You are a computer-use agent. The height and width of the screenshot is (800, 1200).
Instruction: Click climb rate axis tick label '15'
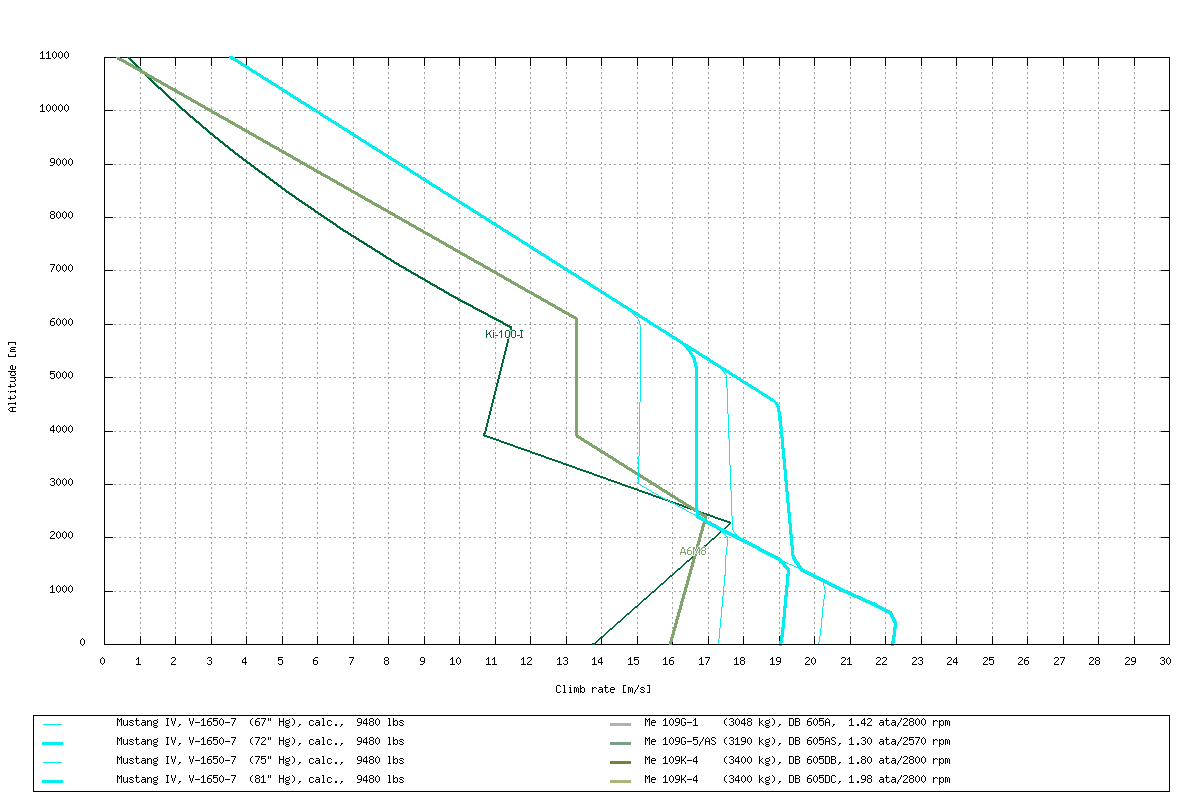point(635,662)
